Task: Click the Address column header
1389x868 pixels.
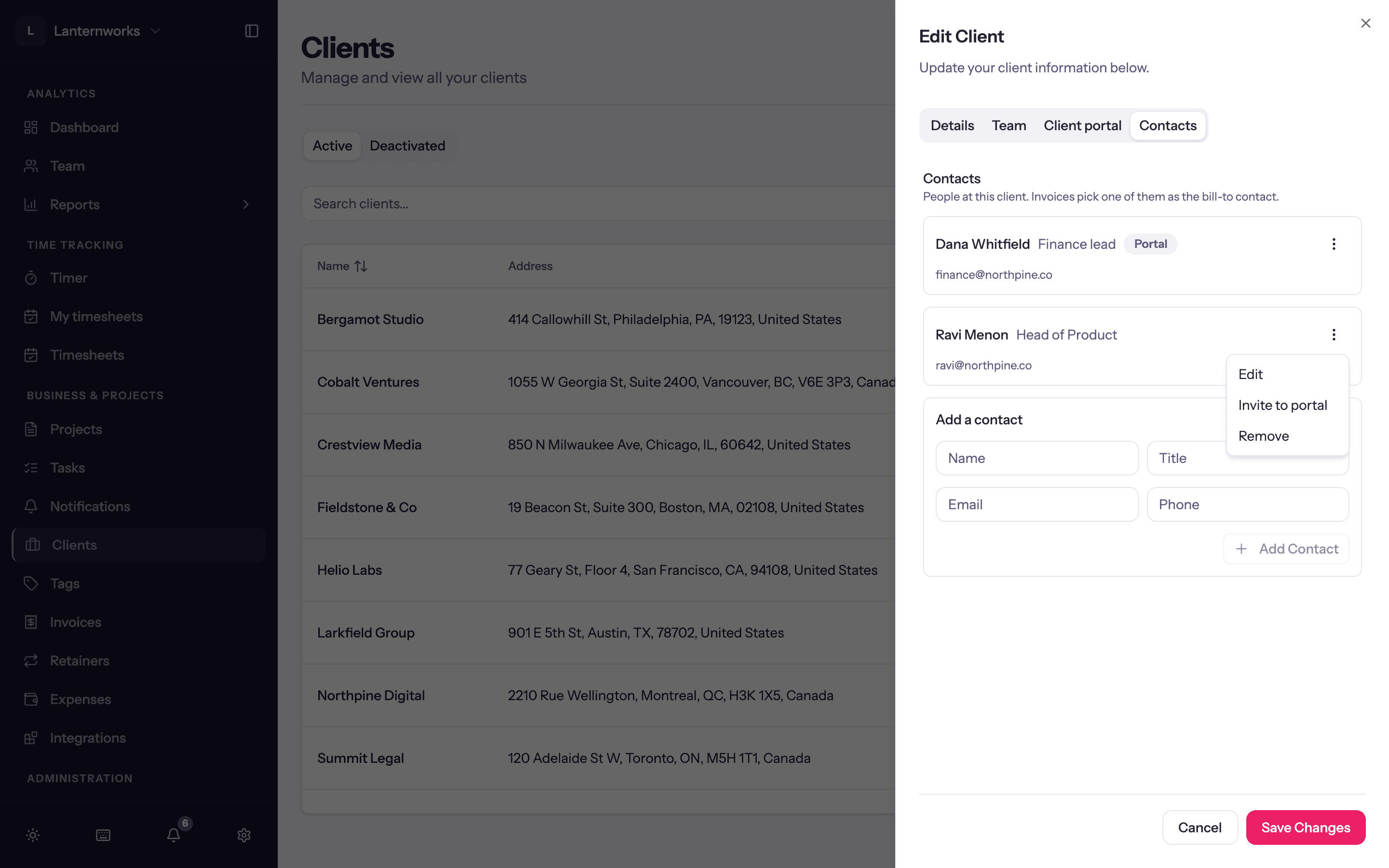Action: click(530, 266)
